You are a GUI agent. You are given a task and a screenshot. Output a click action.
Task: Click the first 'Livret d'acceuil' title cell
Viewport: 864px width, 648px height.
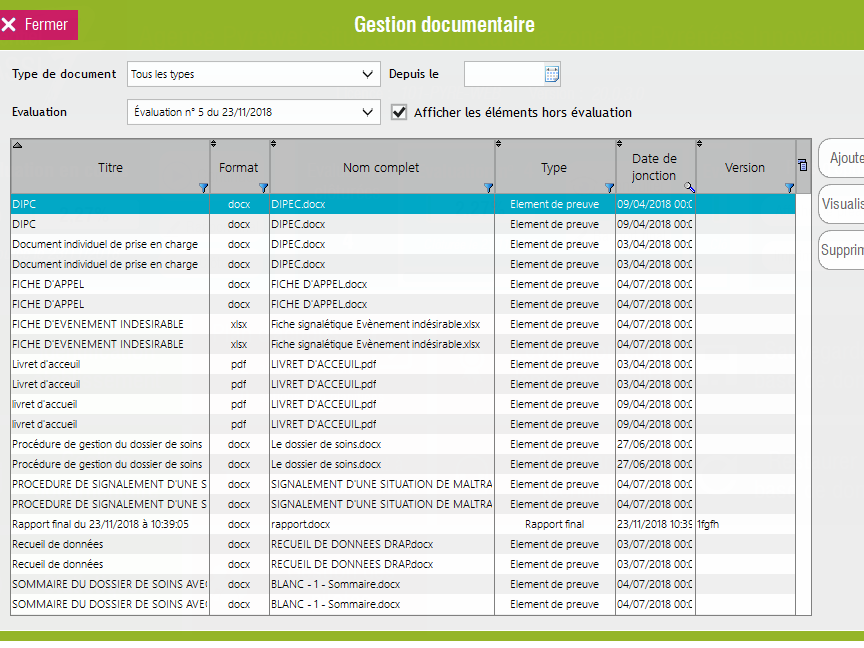tap(110, 364)
